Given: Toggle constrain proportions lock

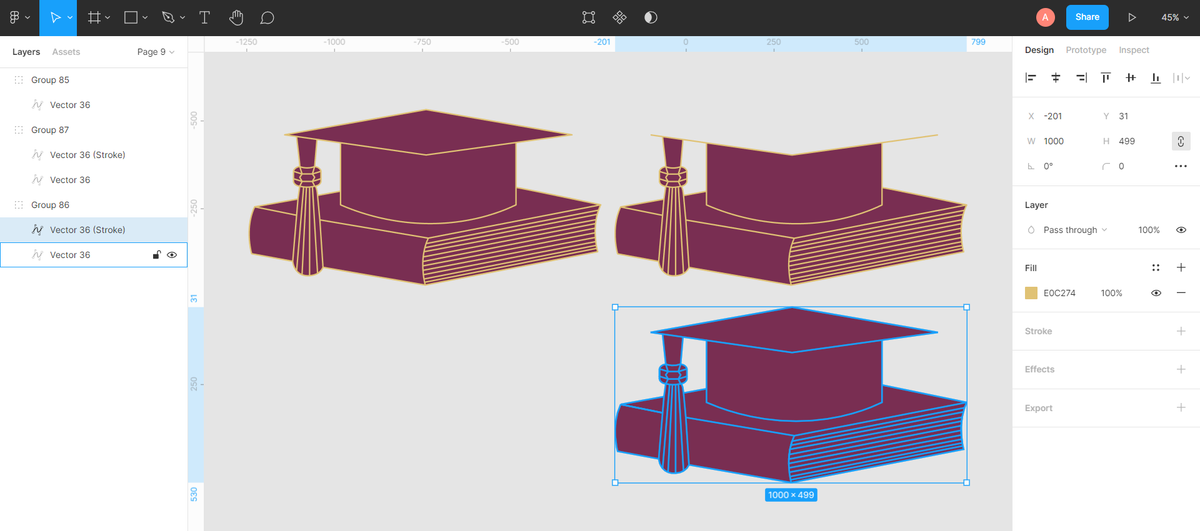Looking at the screenshot, I should 1181,141.
